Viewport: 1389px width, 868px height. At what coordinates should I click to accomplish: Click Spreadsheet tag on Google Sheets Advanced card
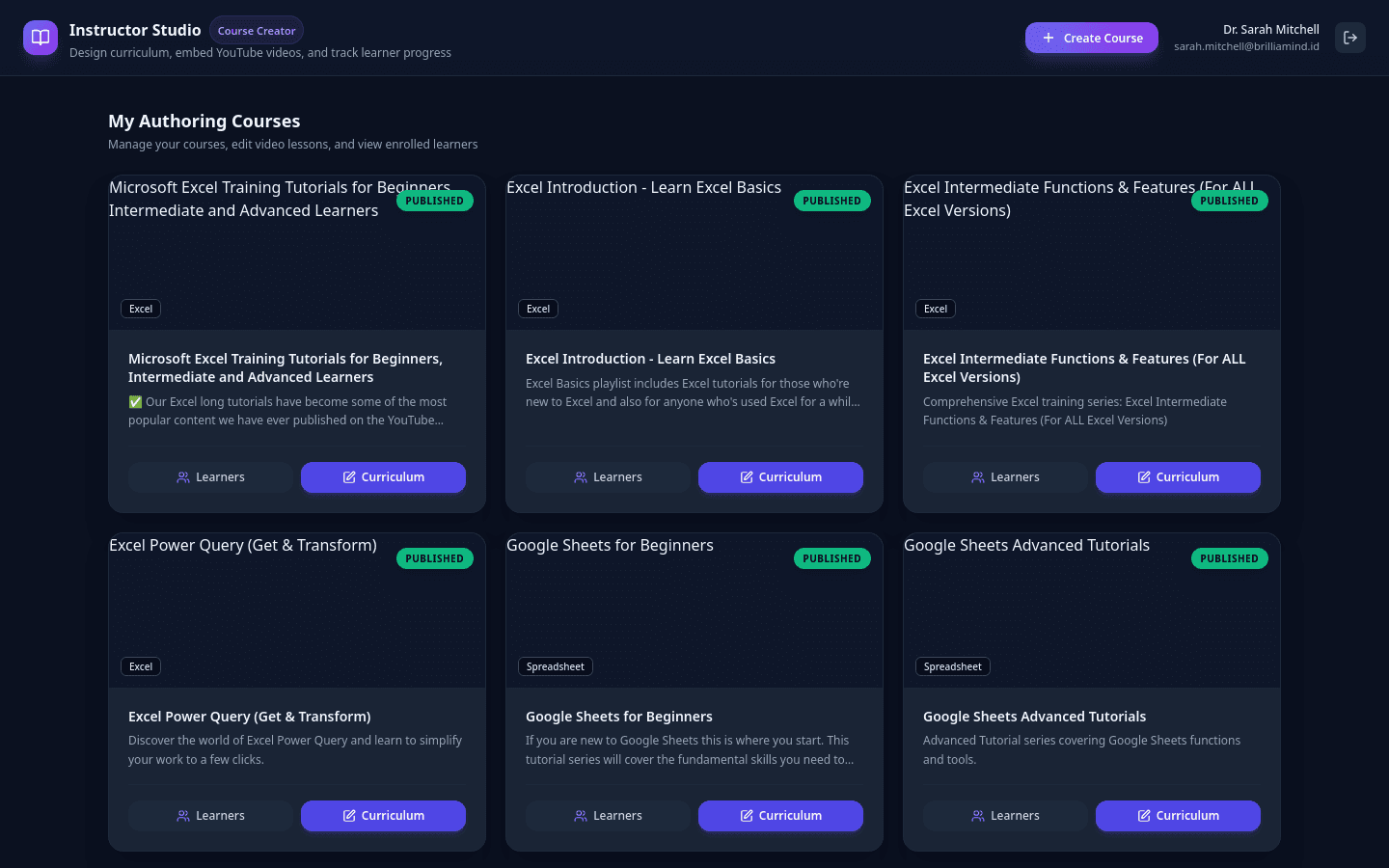pos(953,666)
